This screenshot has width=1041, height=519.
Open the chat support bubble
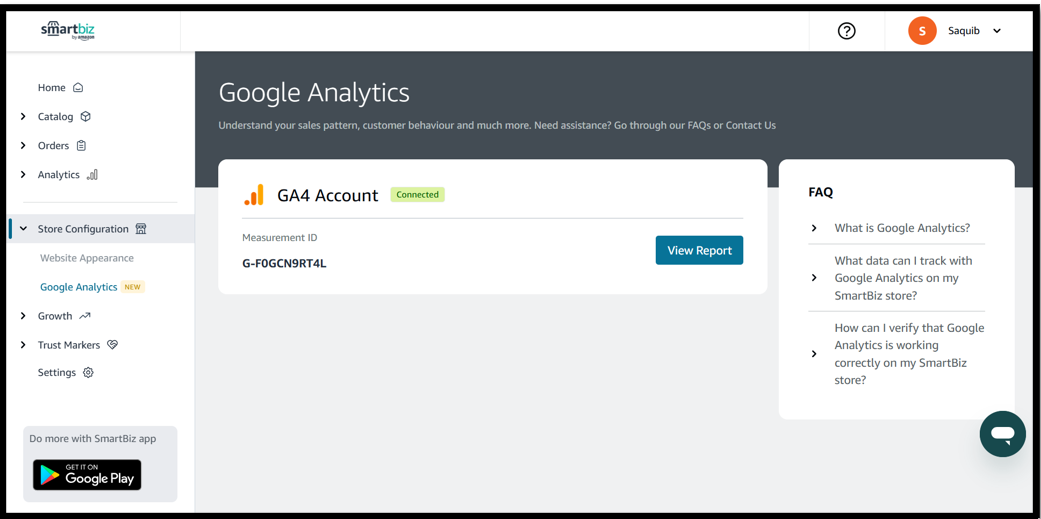pos(1002,434)
